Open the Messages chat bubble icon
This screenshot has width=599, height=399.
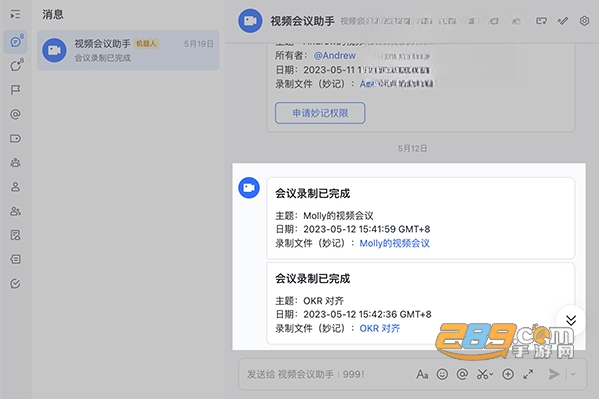(16, 41)
